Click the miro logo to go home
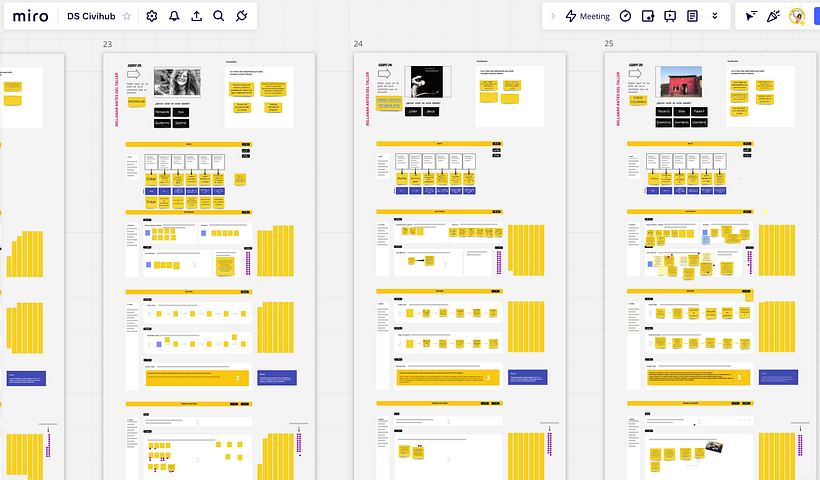 [x=30, y=16]
